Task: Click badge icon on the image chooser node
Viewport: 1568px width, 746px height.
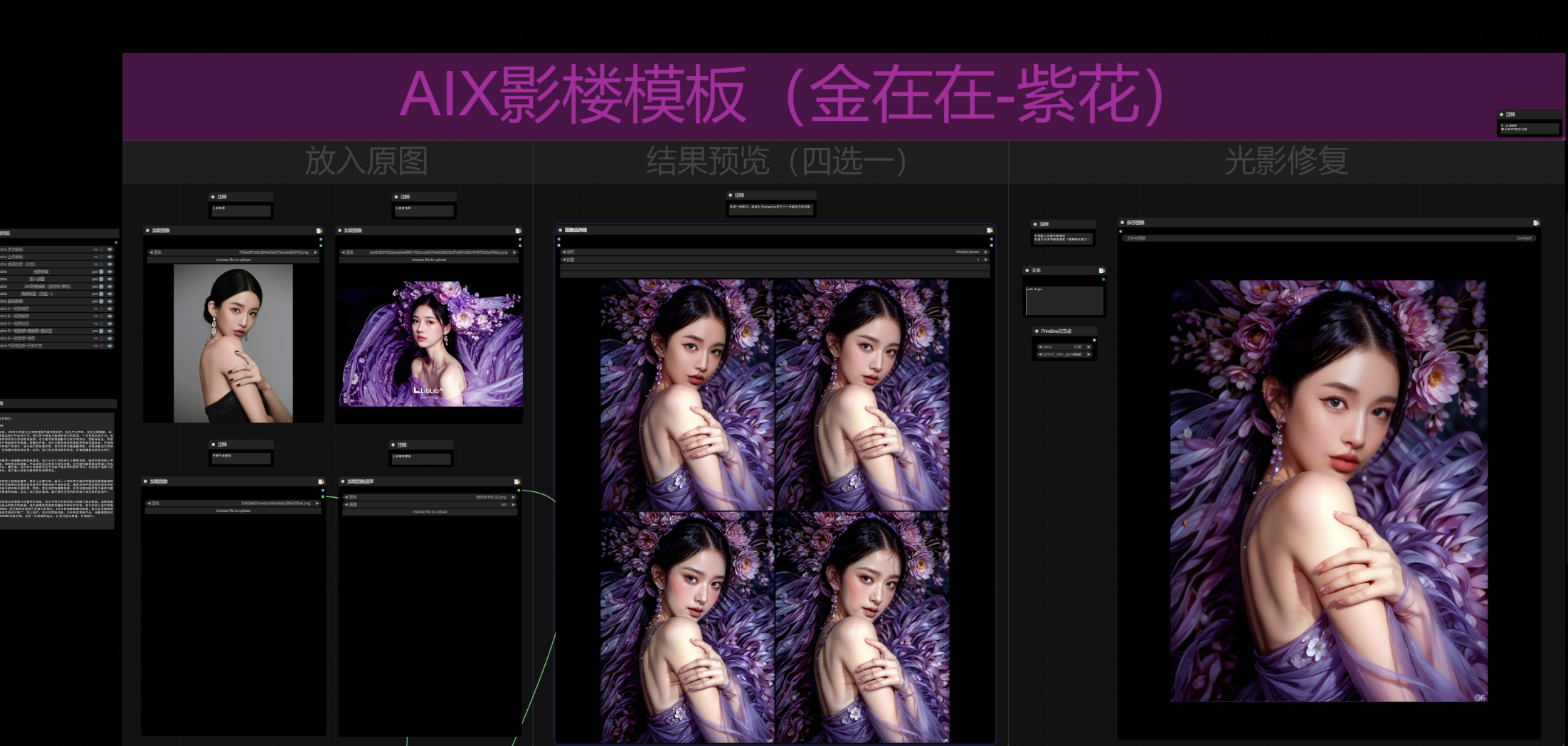Action: click(x=990, y=230)
